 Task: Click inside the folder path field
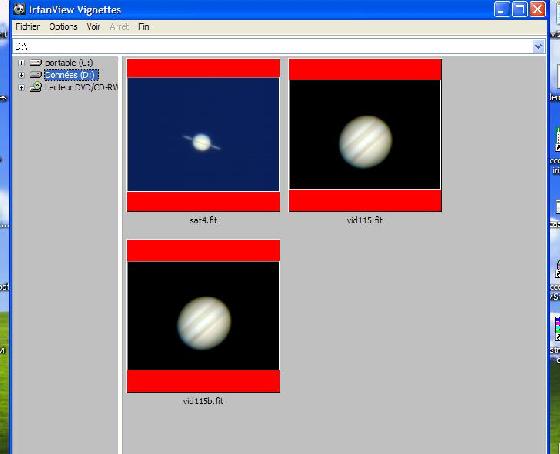click(273, 46)
